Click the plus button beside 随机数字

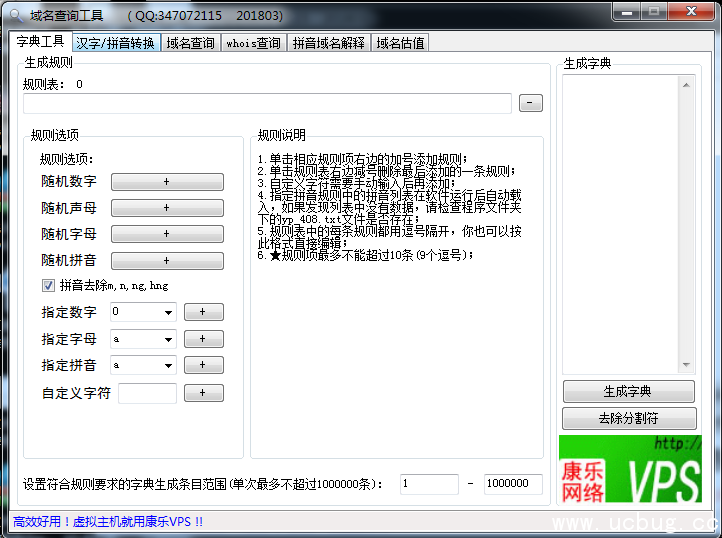tap(167, 182)
